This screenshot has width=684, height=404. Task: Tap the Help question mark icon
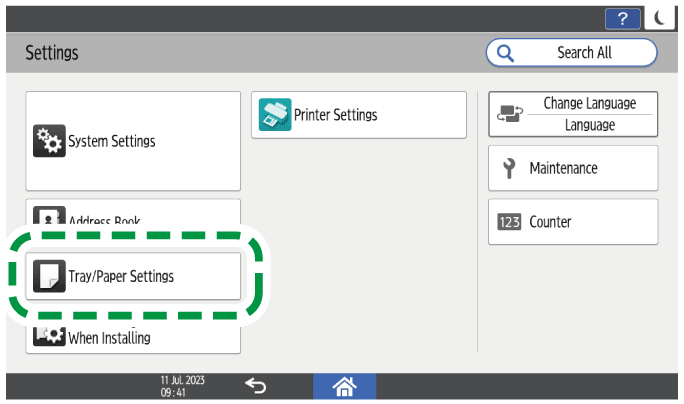click(x=623, y=19)
